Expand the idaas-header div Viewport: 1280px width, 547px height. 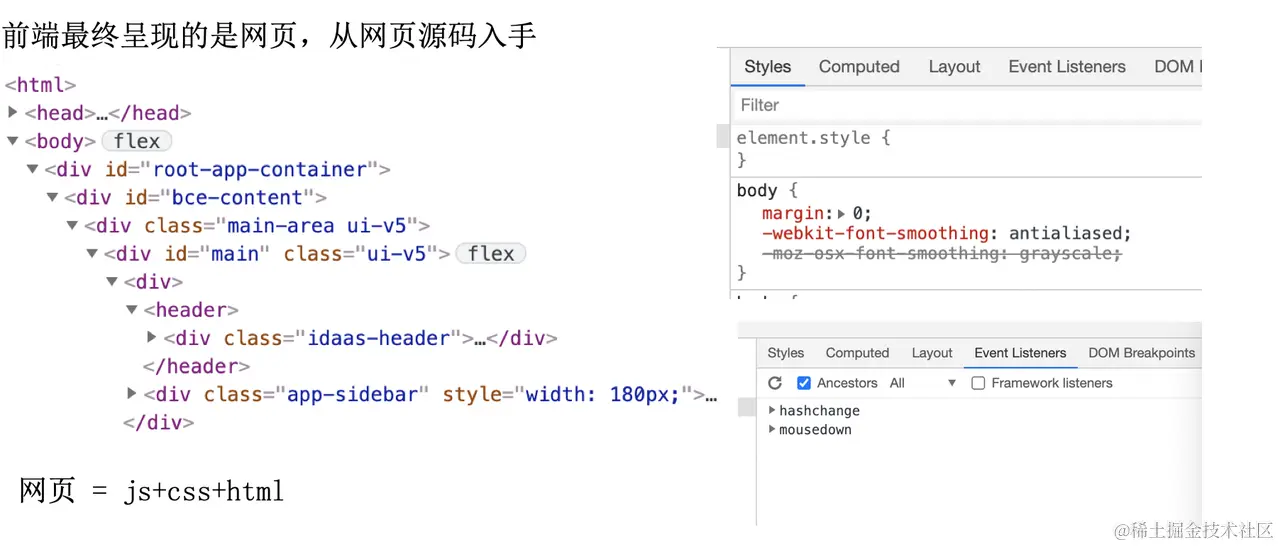click(x=152, y=337)
